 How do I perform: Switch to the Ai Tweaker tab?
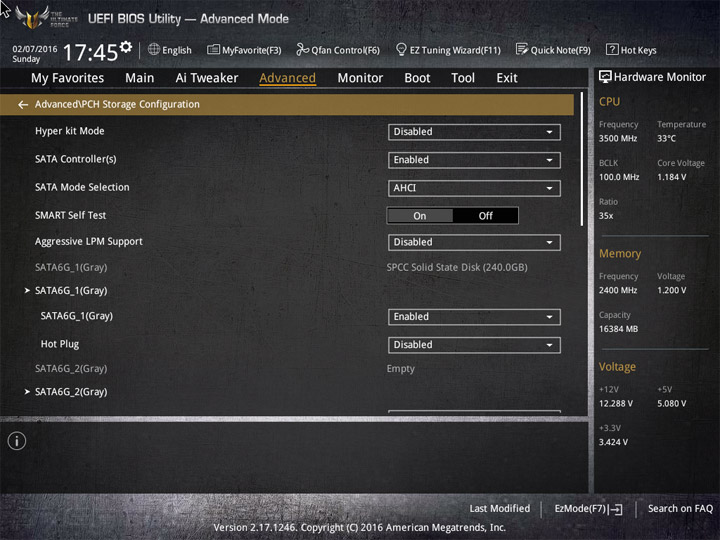[207, 78]
